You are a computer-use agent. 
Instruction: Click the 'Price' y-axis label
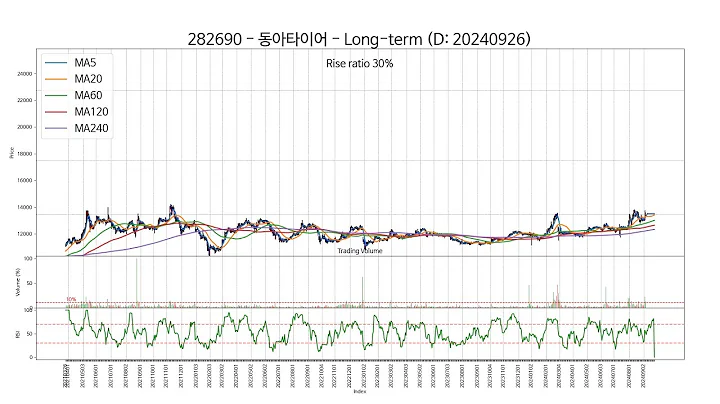[11, 153]
